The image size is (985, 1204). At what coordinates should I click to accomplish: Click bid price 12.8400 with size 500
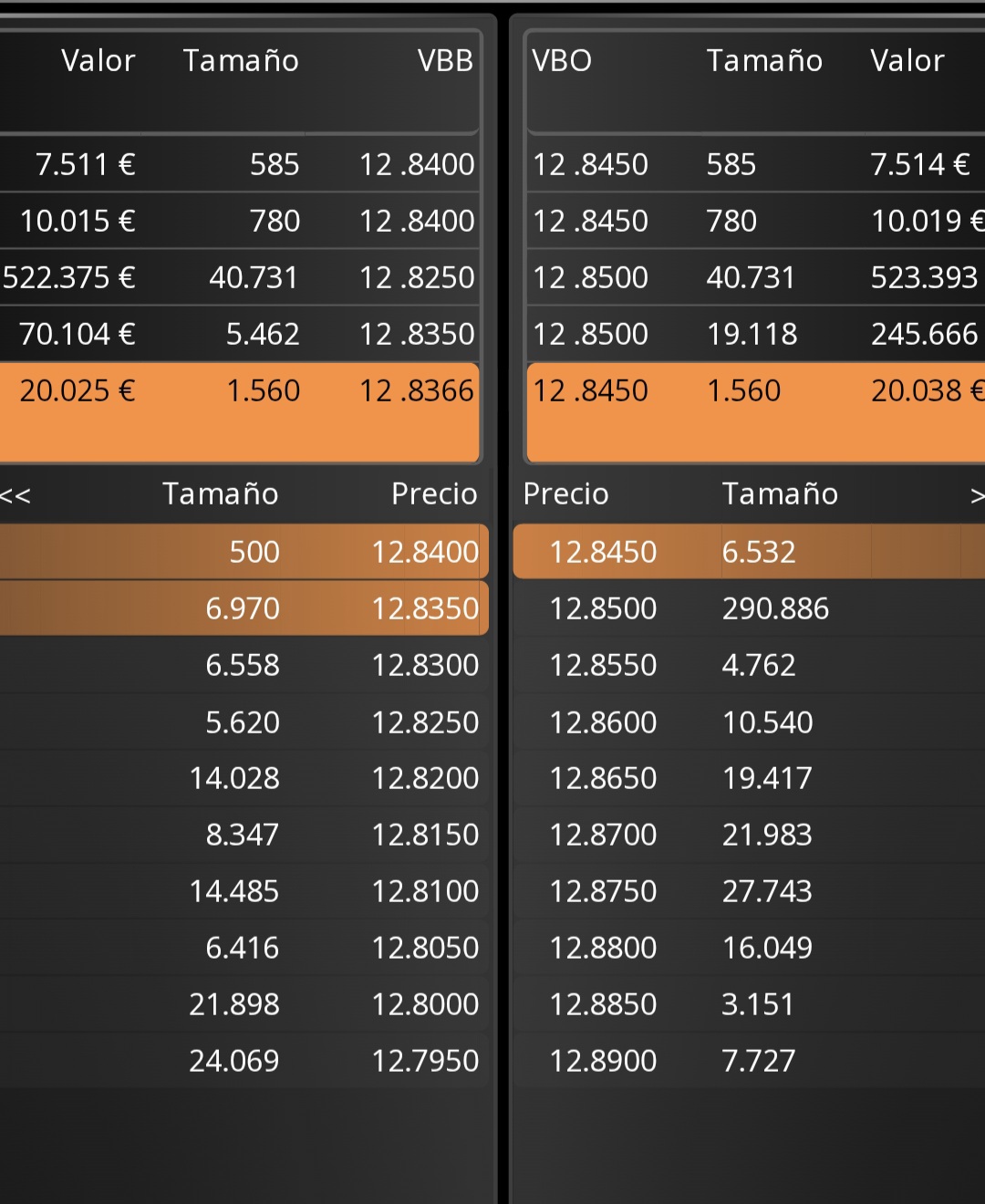tap(244, 552)
